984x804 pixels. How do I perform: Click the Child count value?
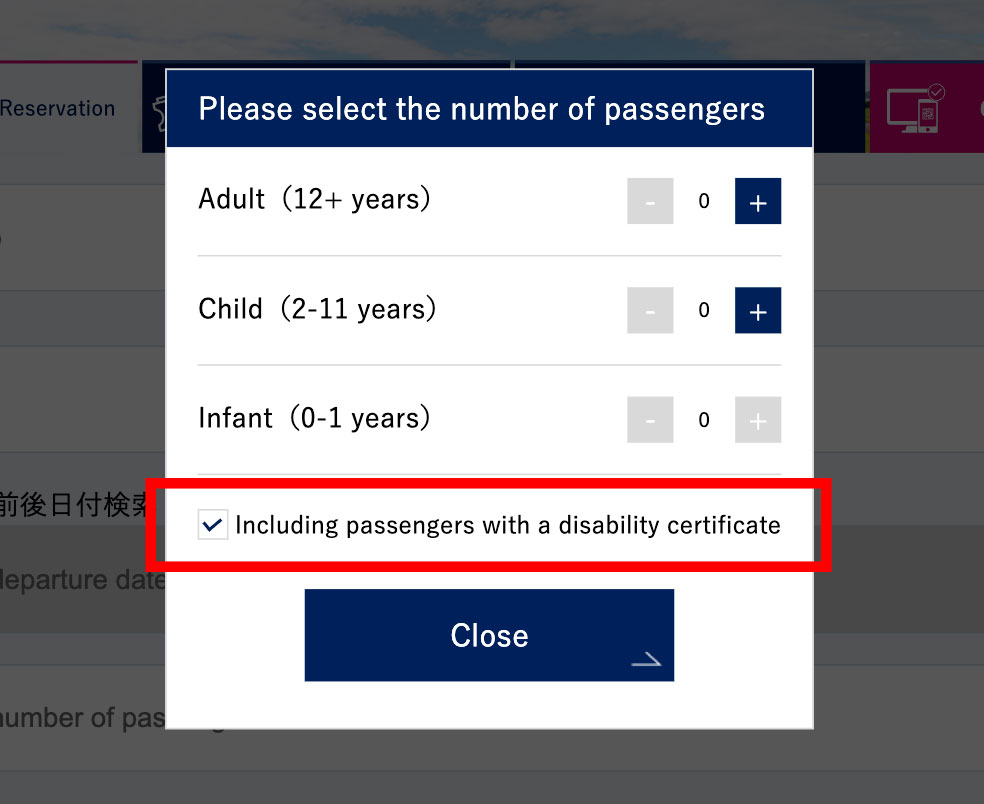704,311
